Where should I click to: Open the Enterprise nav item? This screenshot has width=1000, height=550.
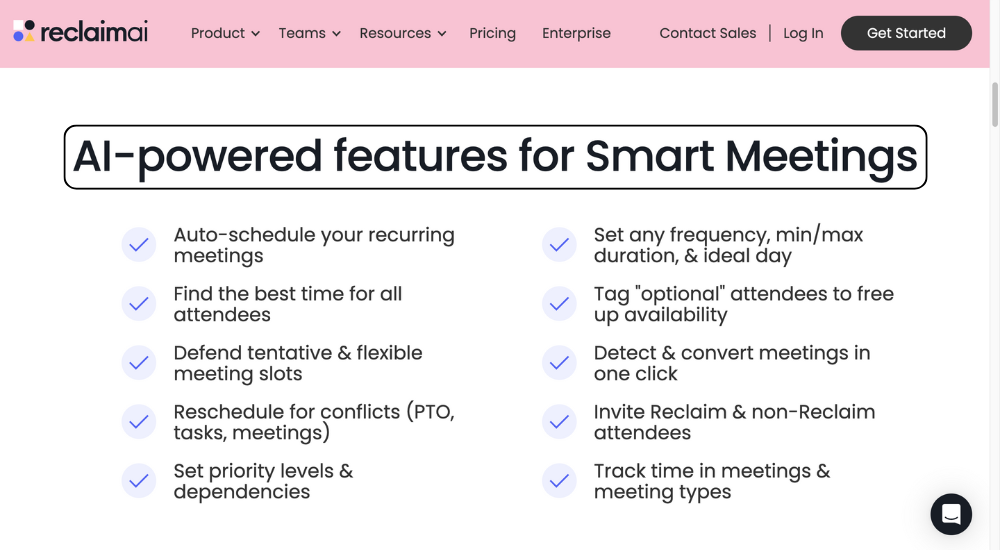tap(577, 33)
